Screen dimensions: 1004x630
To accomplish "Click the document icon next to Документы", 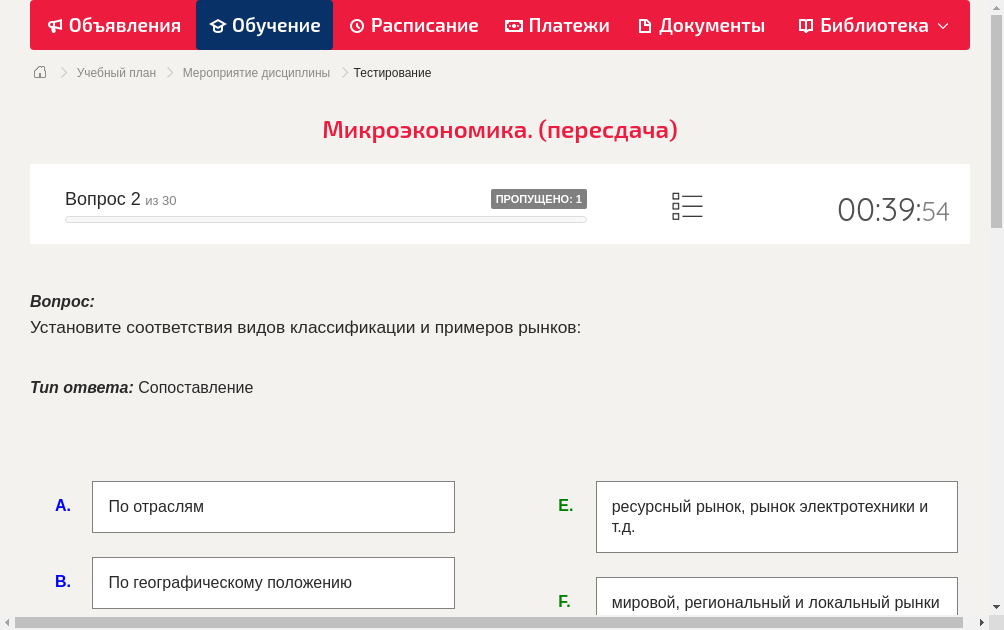I will pos(646,25).
